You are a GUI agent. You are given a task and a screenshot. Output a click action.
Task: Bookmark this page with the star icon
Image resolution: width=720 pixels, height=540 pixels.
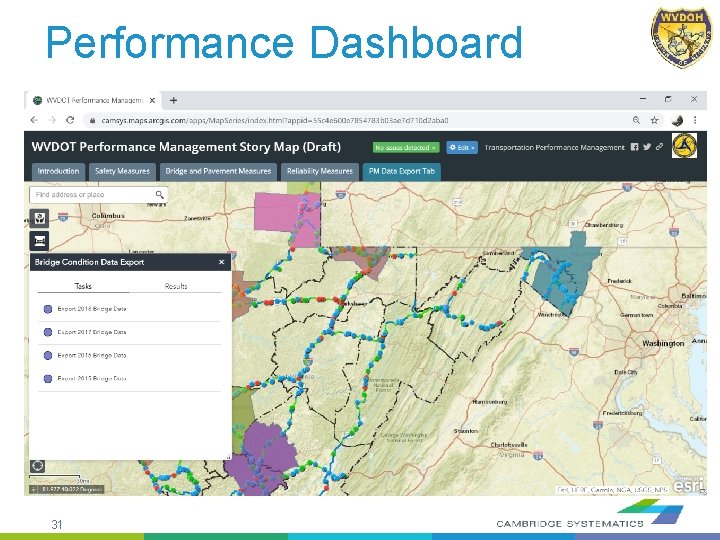pos(654,120)
